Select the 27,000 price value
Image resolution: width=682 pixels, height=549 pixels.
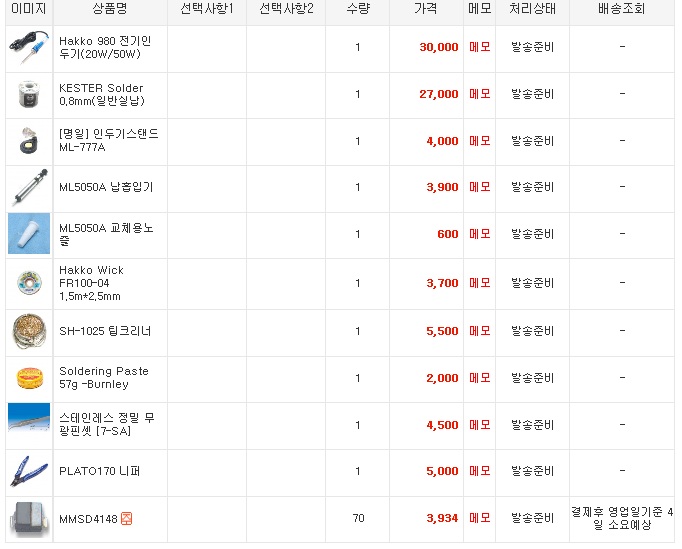(x=439, y=94)
